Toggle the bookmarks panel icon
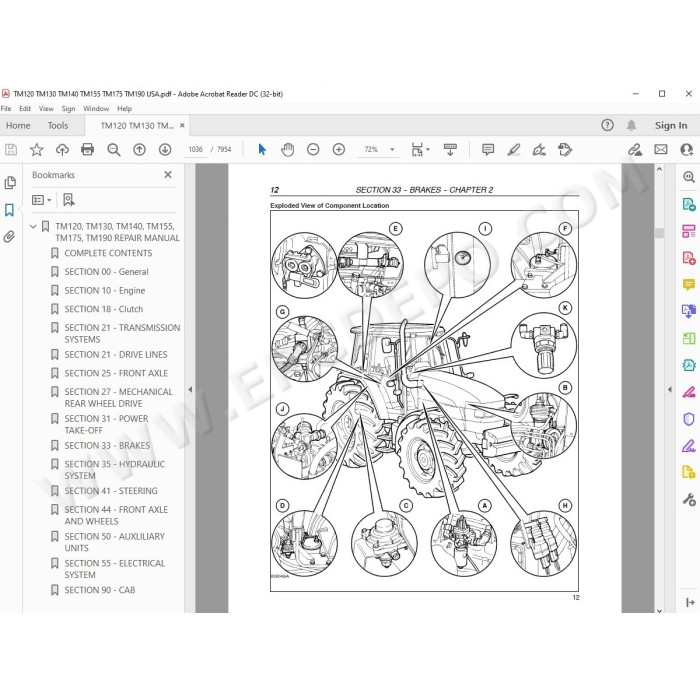Image resolution: width=700 pixels, height=700 pixels. (x=9, y=210)
